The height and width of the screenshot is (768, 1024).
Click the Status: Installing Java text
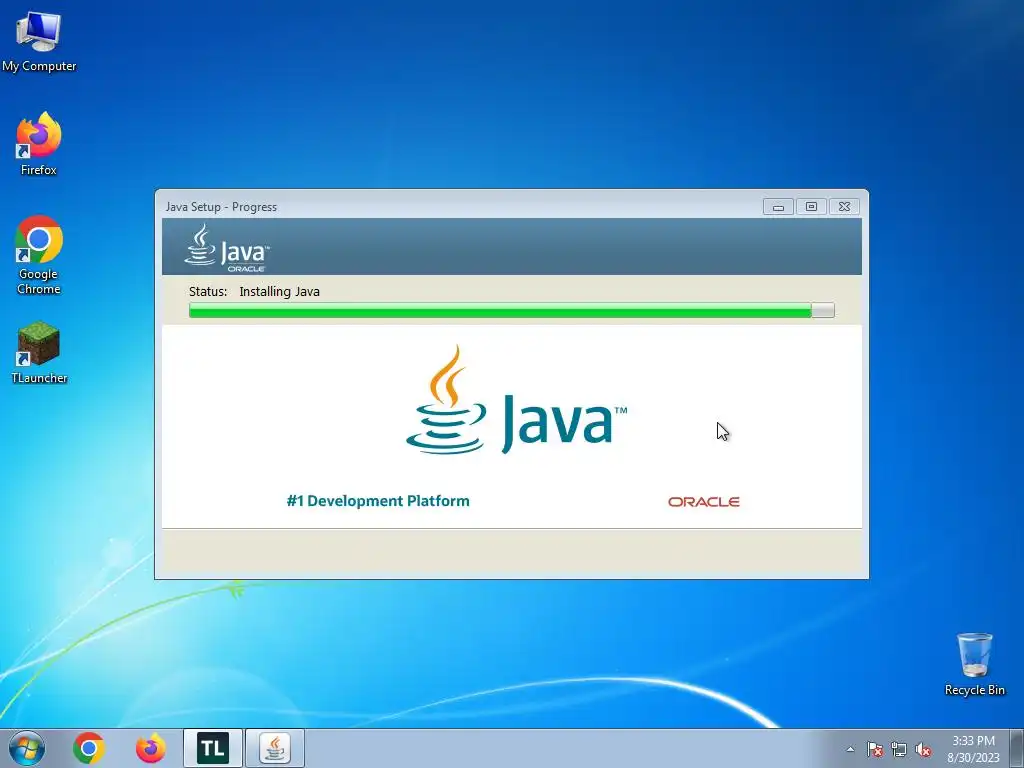pos(254,291)
